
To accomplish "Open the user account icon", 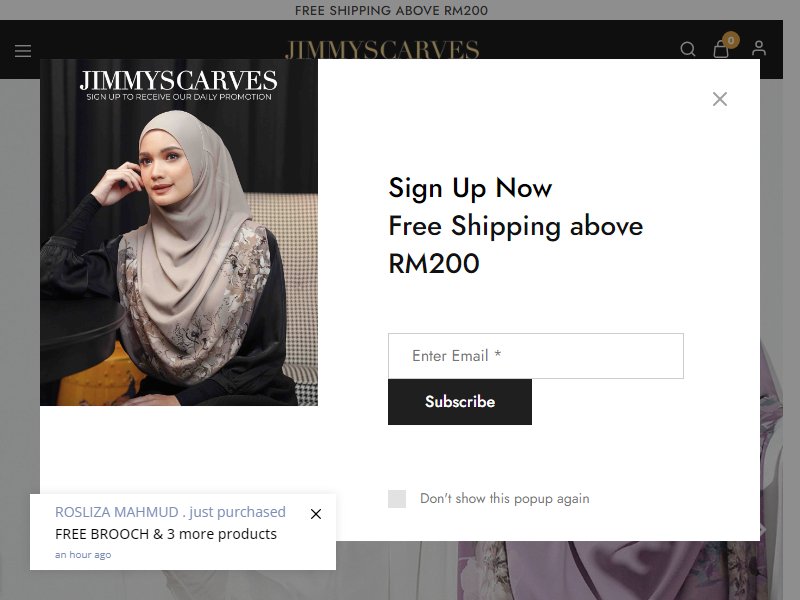I will click(x=759, y=48).
